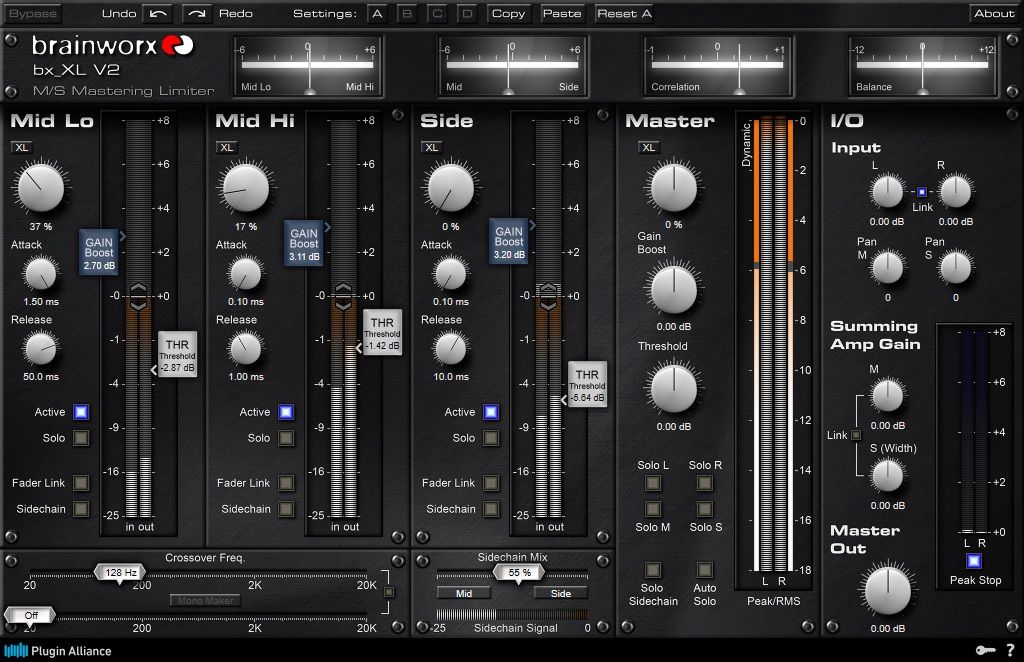Click the Paste settings button
This screenshot has height=662, width=1024.
[562, 14]
